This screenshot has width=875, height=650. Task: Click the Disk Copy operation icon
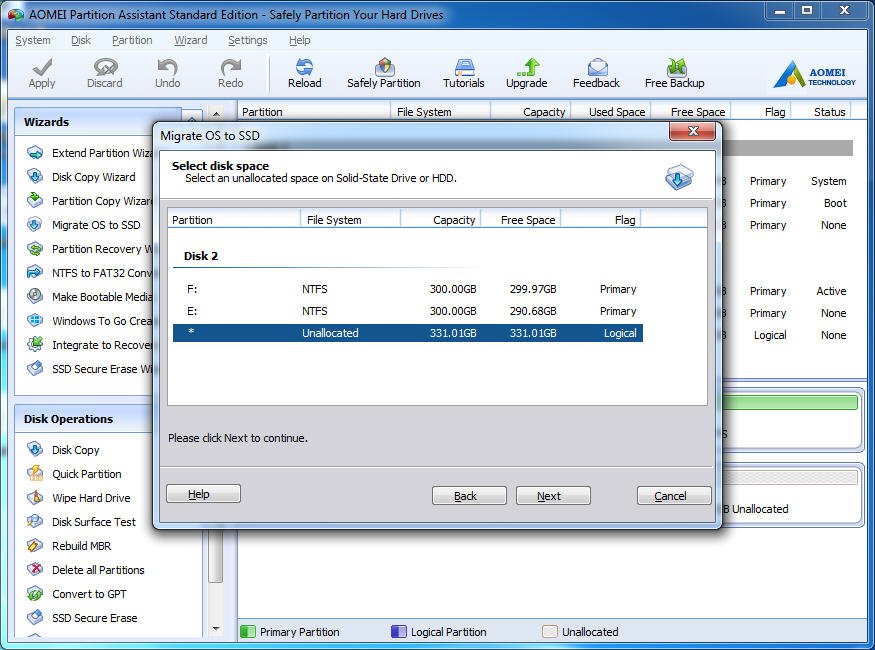click(35, 449)
